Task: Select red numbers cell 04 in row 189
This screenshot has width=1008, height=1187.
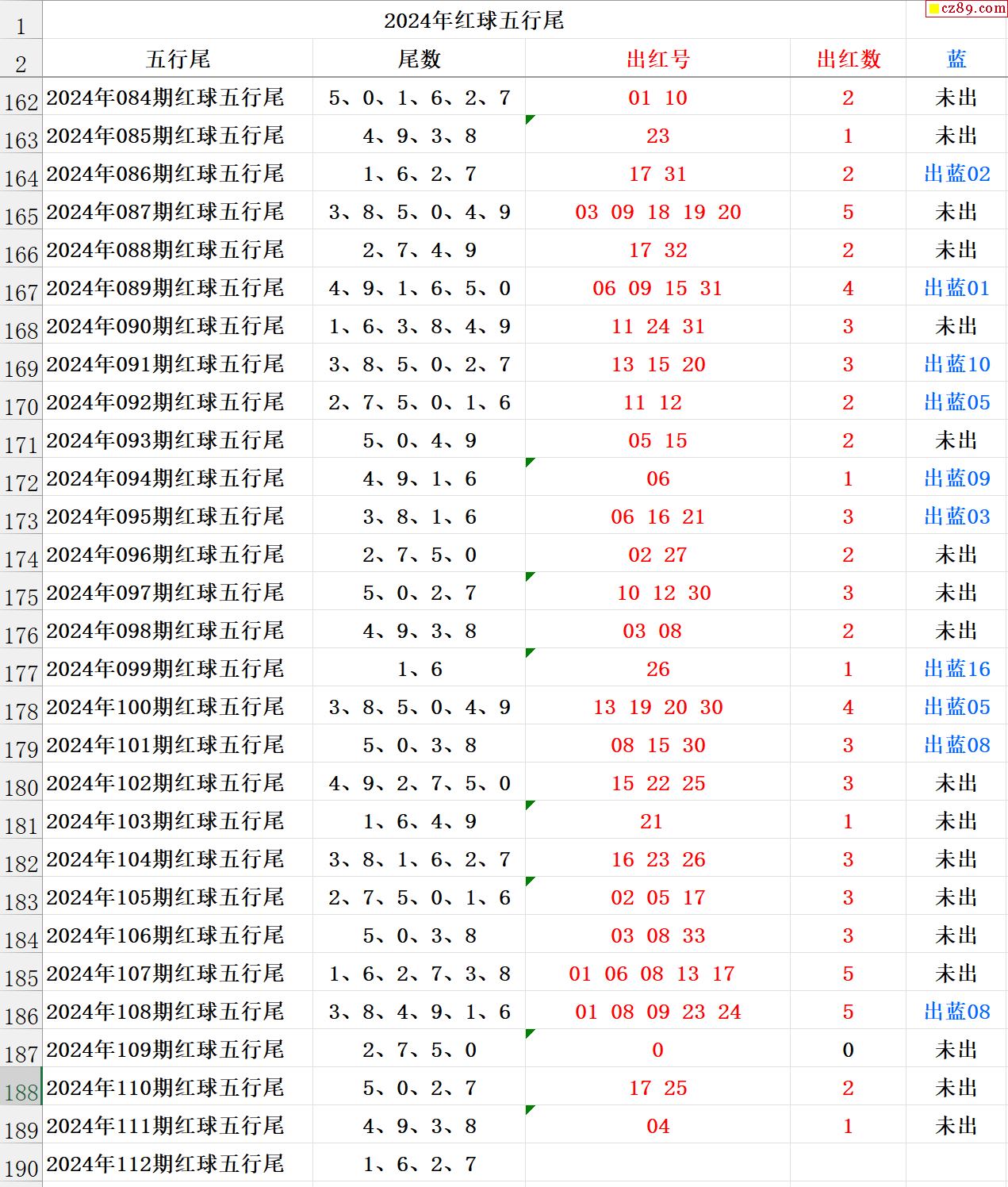Action: coord(657,1125)
